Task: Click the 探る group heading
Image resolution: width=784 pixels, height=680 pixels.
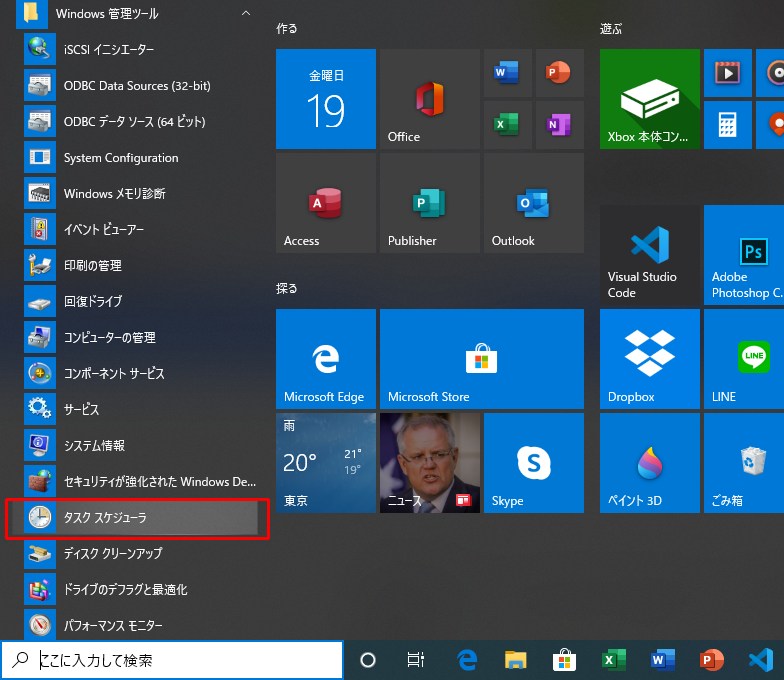Action: coord(286,289)
